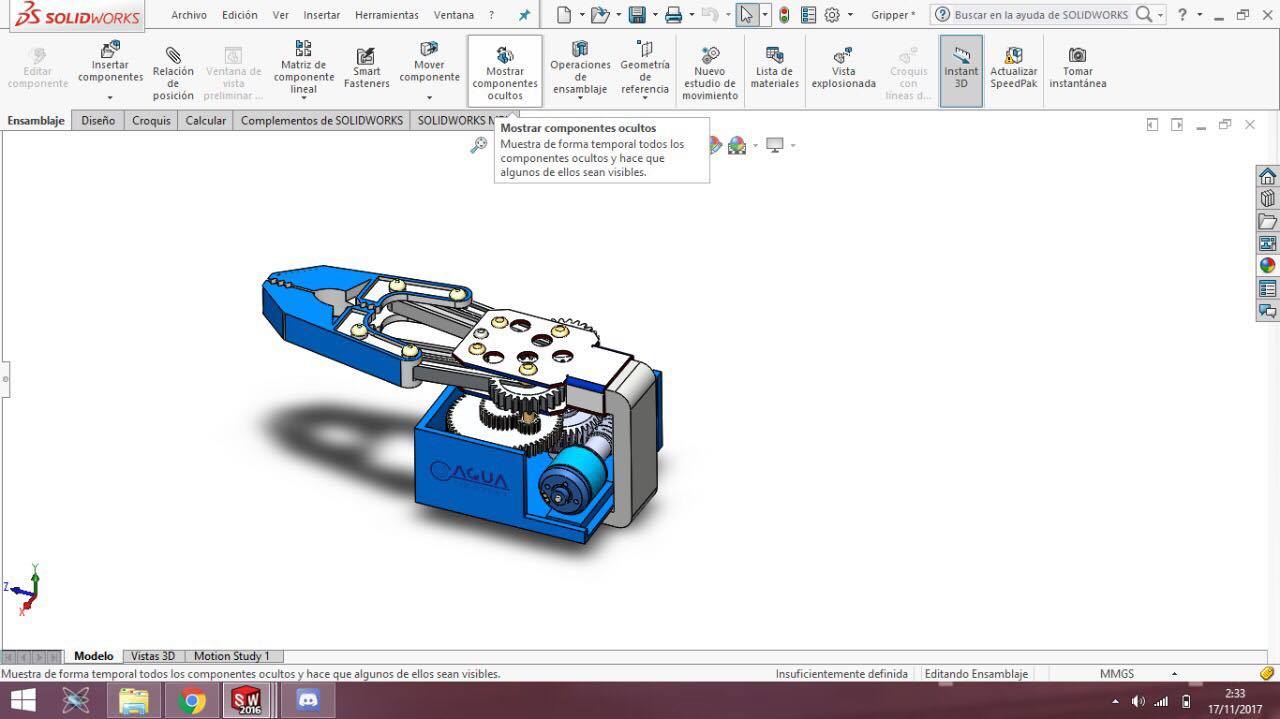Switch to the Calcular tab
The image size is (1280, 719).
(205, 120)
